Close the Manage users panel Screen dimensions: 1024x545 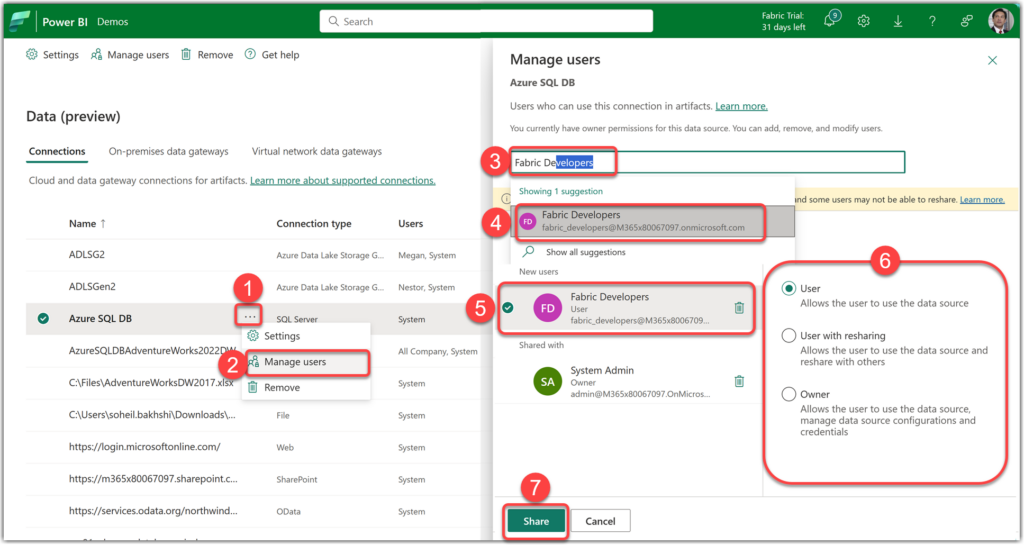[992, 61]
